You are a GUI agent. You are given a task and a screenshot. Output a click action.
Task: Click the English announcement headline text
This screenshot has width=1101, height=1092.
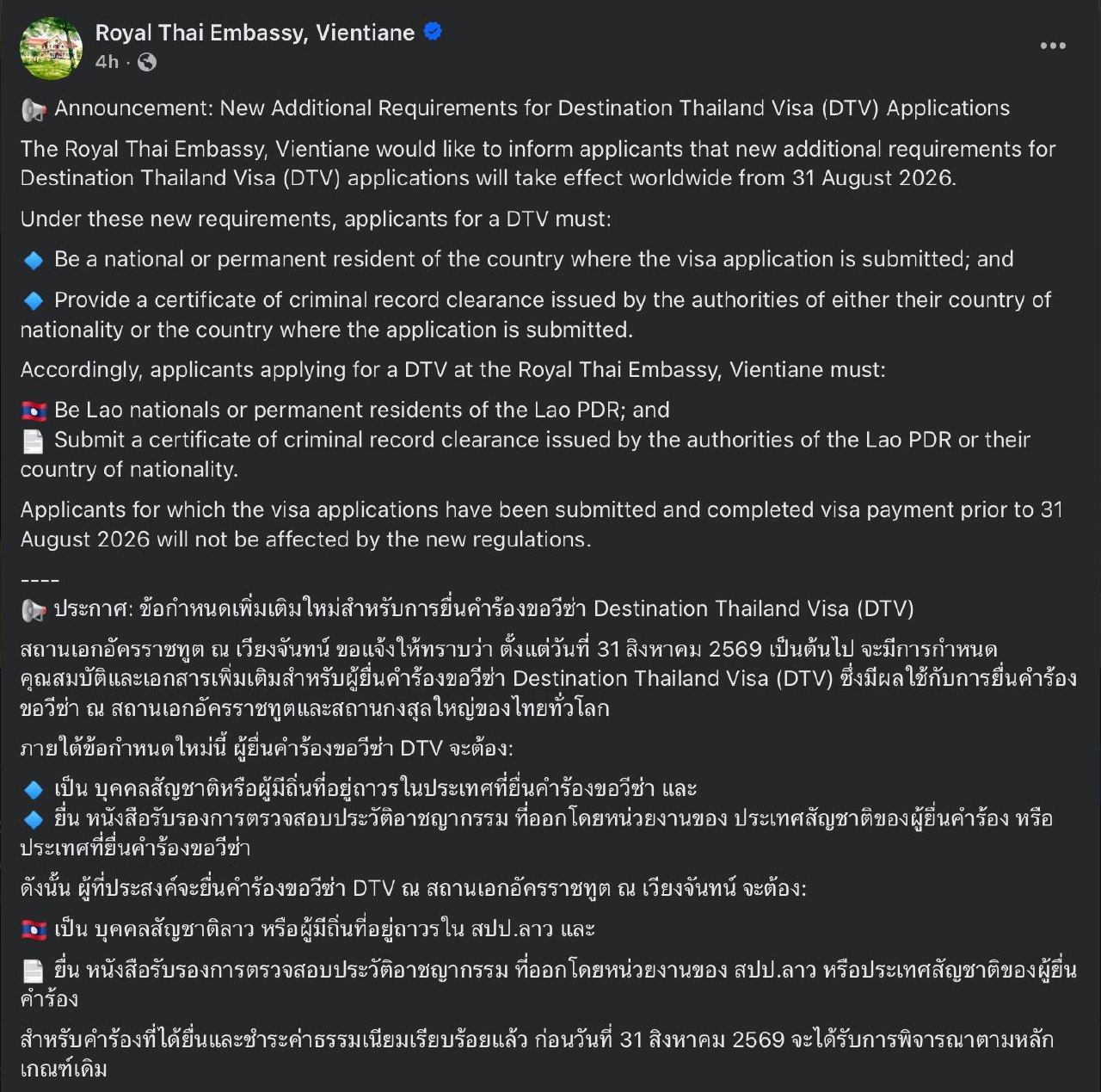(x=532, y=108)
